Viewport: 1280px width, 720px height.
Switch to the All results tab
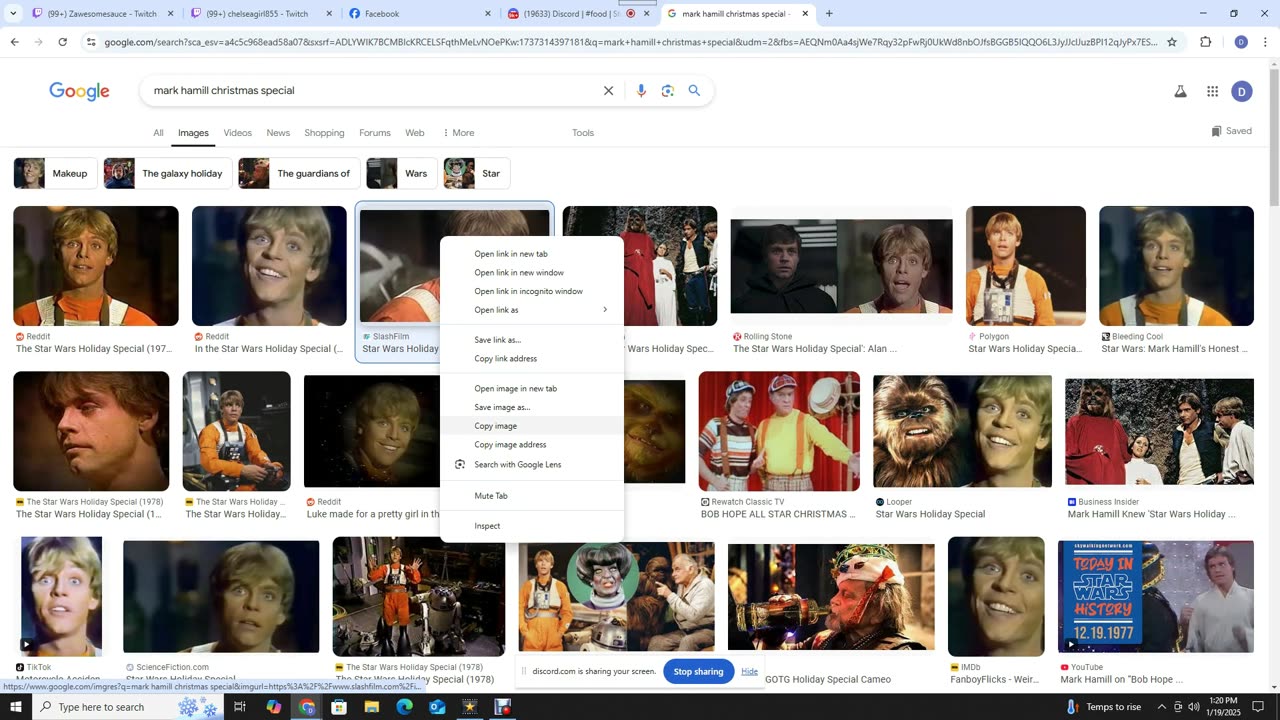tap(158, 133)
